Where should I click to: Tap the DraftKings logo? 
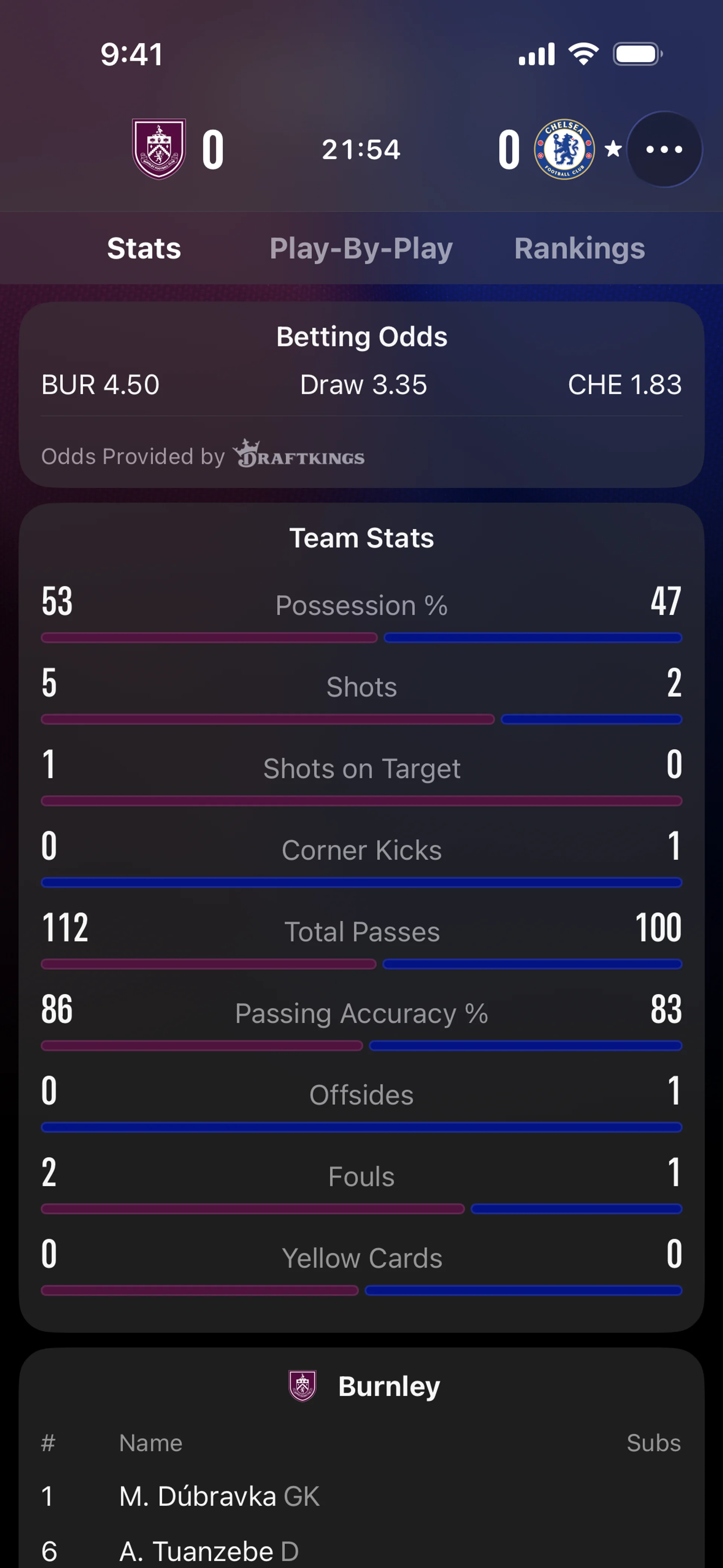(299, 454)
